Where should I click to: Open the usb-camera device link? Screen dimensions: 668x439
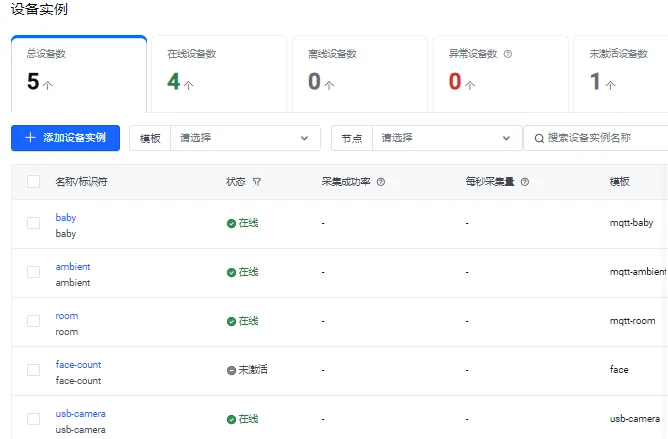(81, 414)
